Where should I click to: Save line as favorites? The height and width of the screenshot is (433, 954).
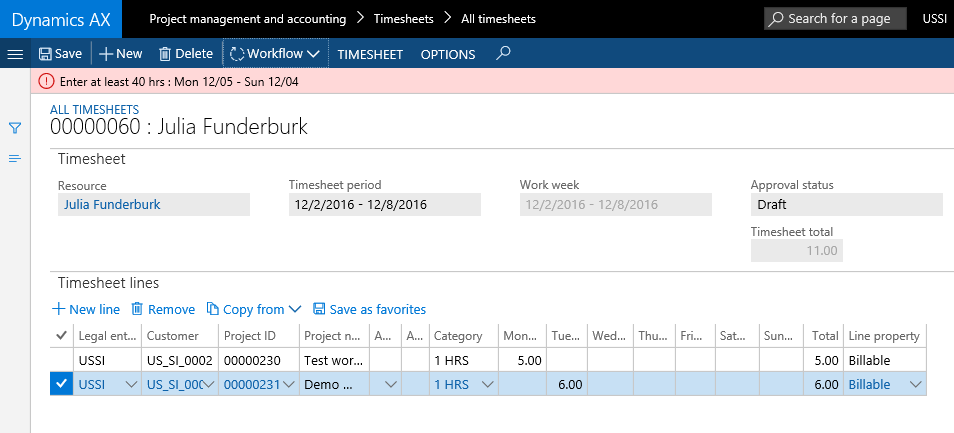point(369,310)
